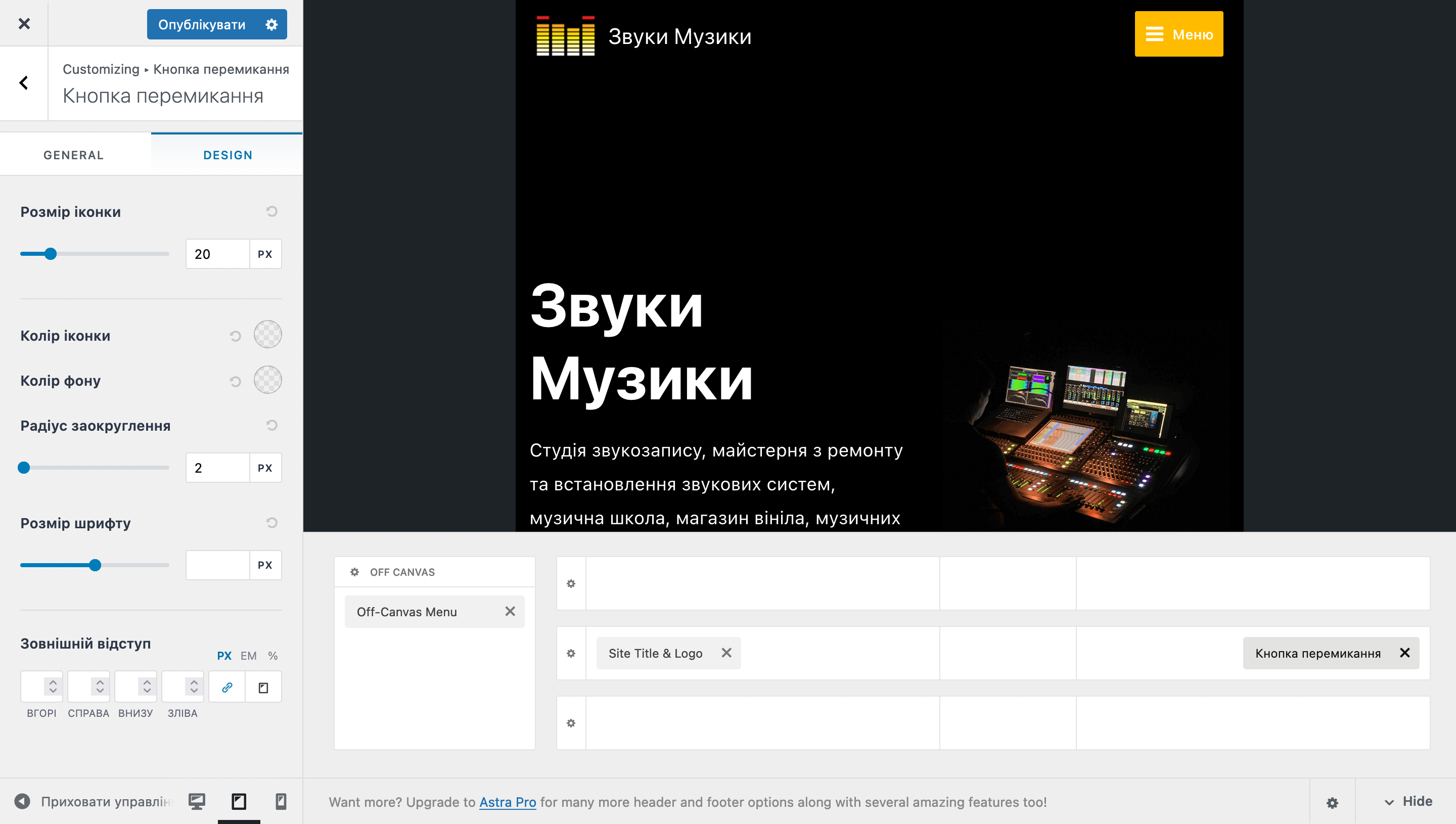Remove the Кнопка перемикання builder element
The height and width of the screenshot is (824, 1456).
[1404, 653]
